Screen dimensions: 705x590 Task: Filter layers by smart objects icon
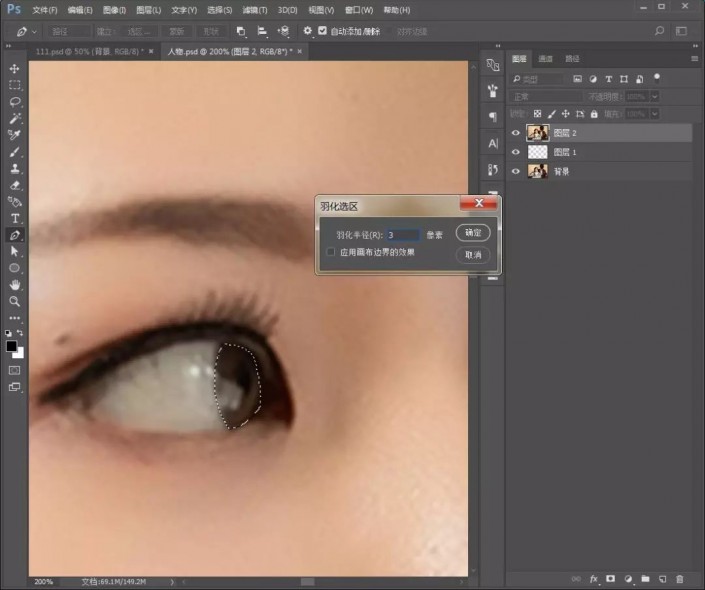click(x=639, y=79)
